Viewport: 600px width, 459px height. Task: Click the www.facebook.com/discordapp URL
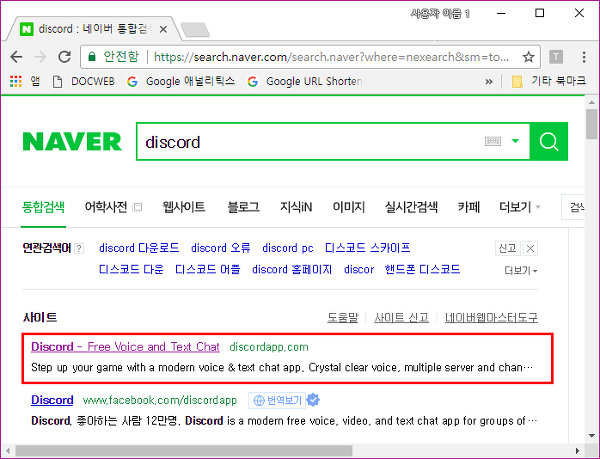160,400
